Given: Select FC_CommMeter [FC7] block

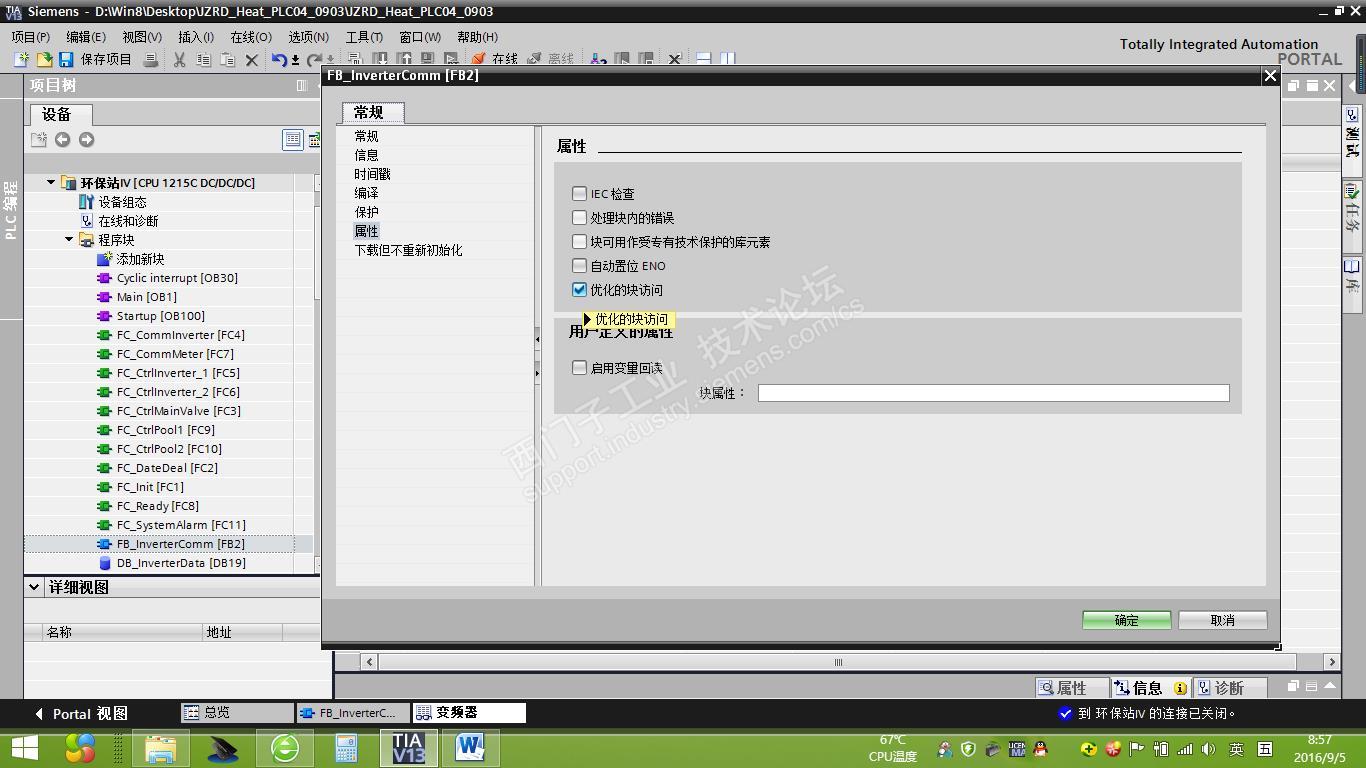Looking at the screenshot, I should pyautogui.click(x=175, y=354).
